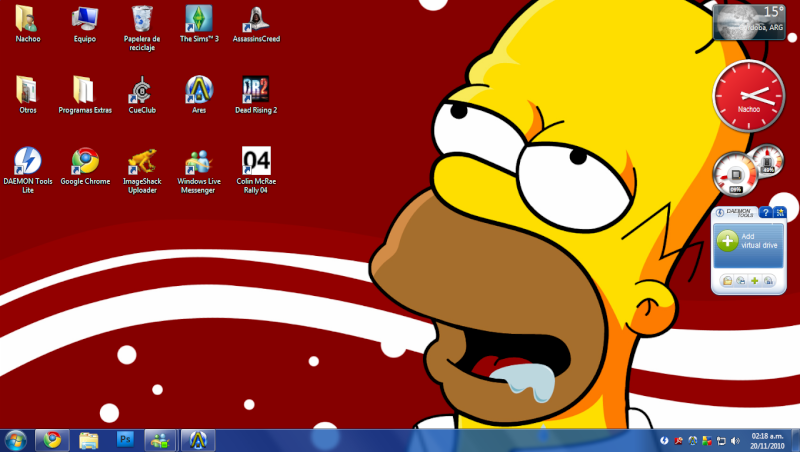Image resolution: width=800 pixels, height=452 pixels.
Task: Click the small green plus in DAEMON gadget
Action: point(755,281)
